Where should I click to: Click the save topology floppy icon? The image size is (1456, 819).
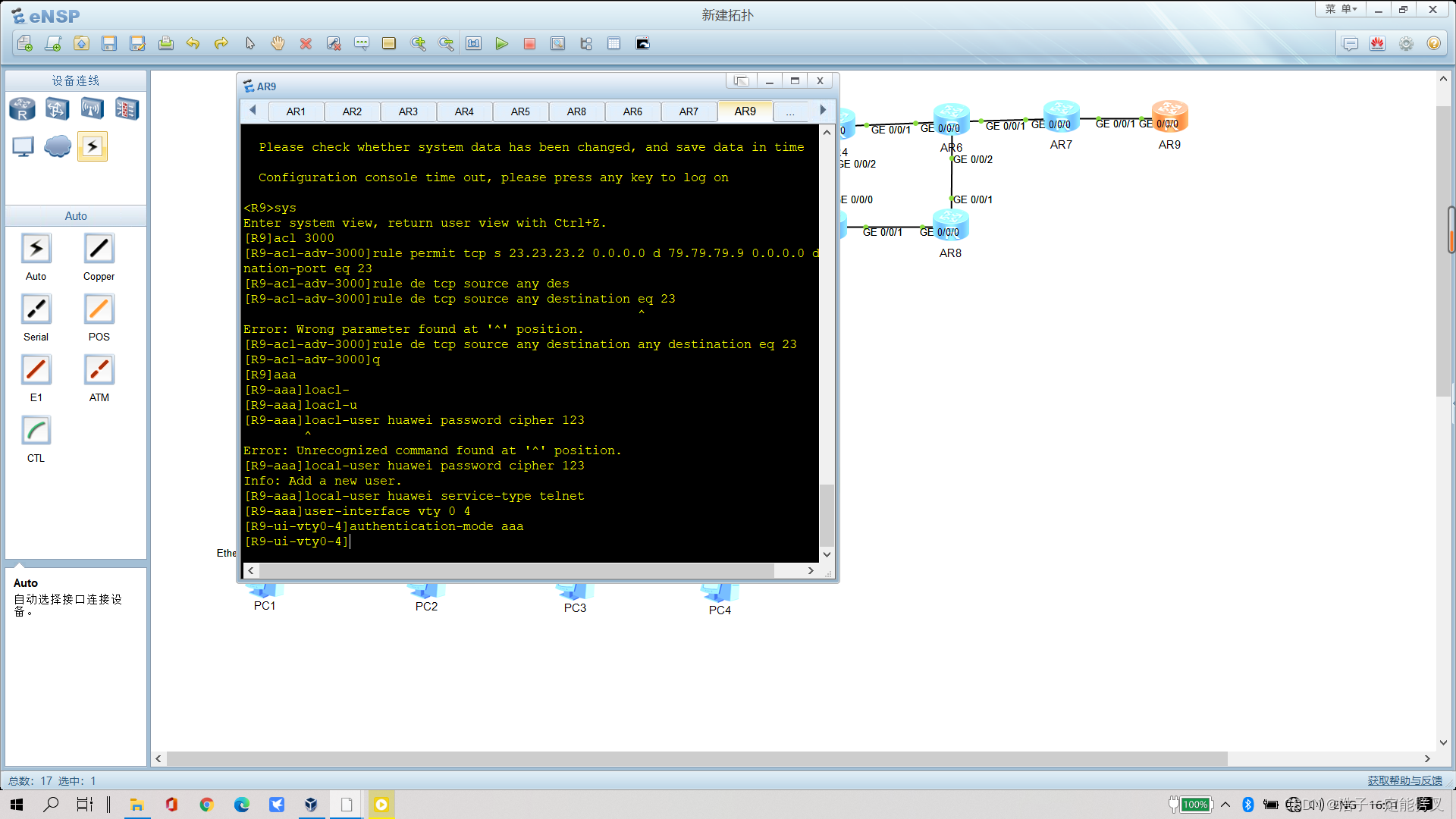point(109,44)
